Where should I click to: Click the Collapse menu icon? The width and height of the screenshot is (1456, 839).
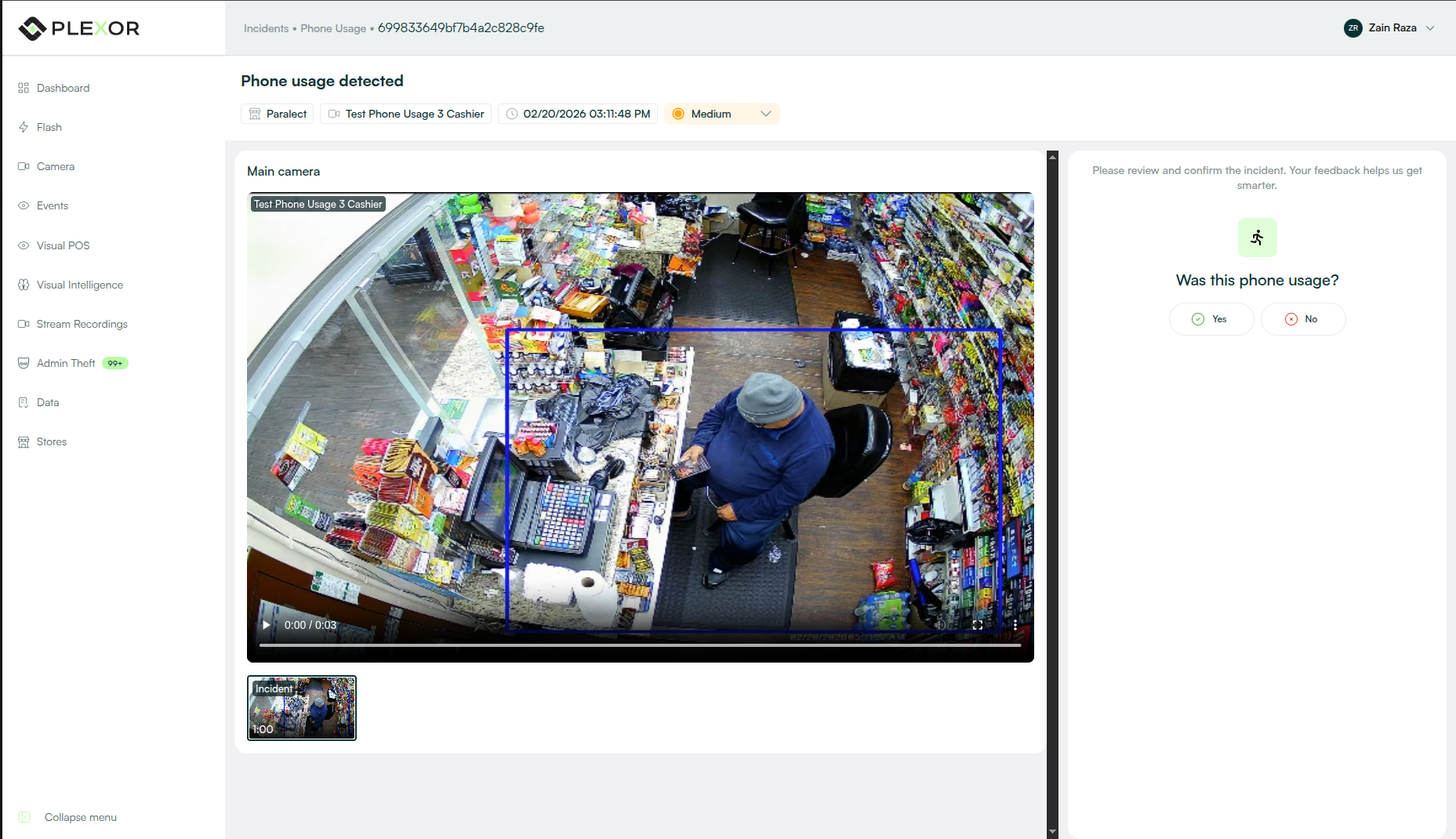click(24, 817)
